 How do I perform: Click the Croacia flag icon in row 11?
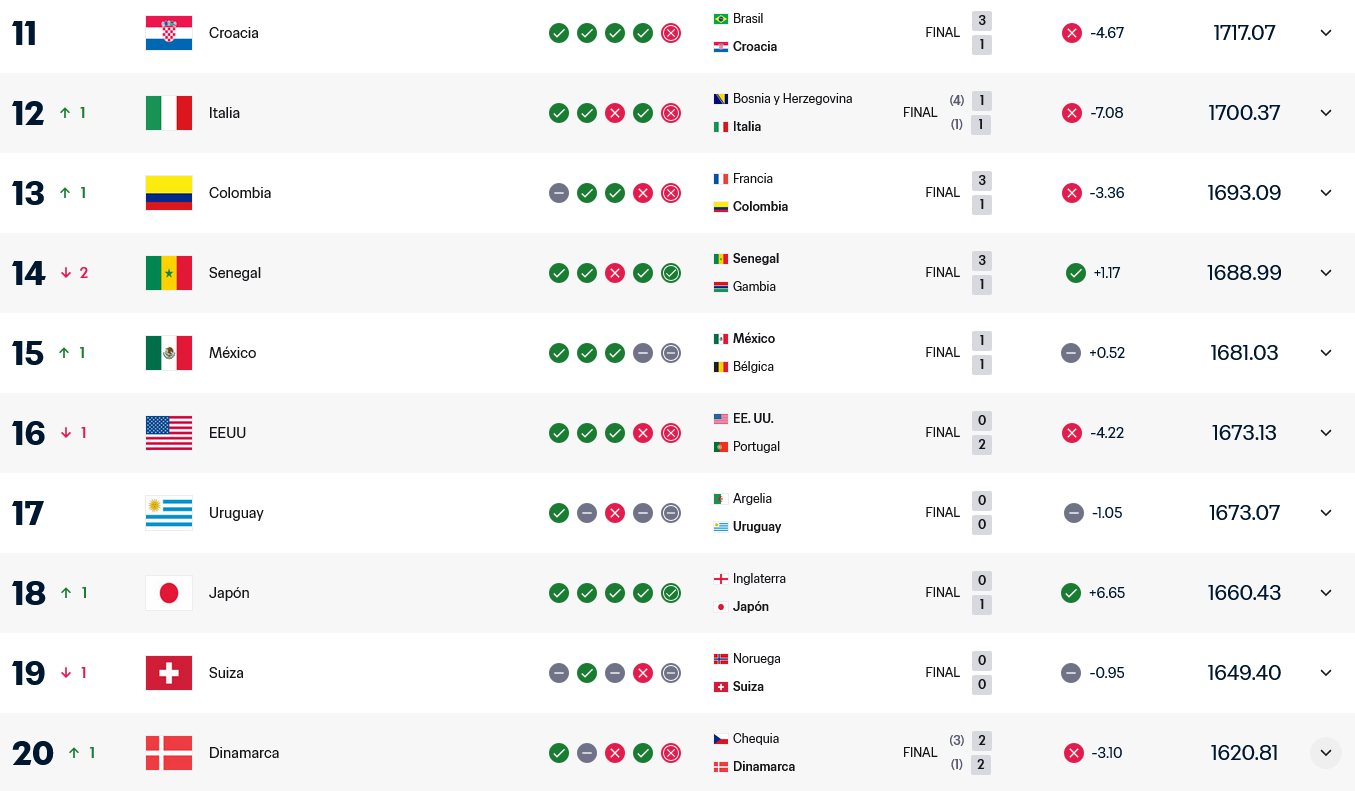coord(168,33)
